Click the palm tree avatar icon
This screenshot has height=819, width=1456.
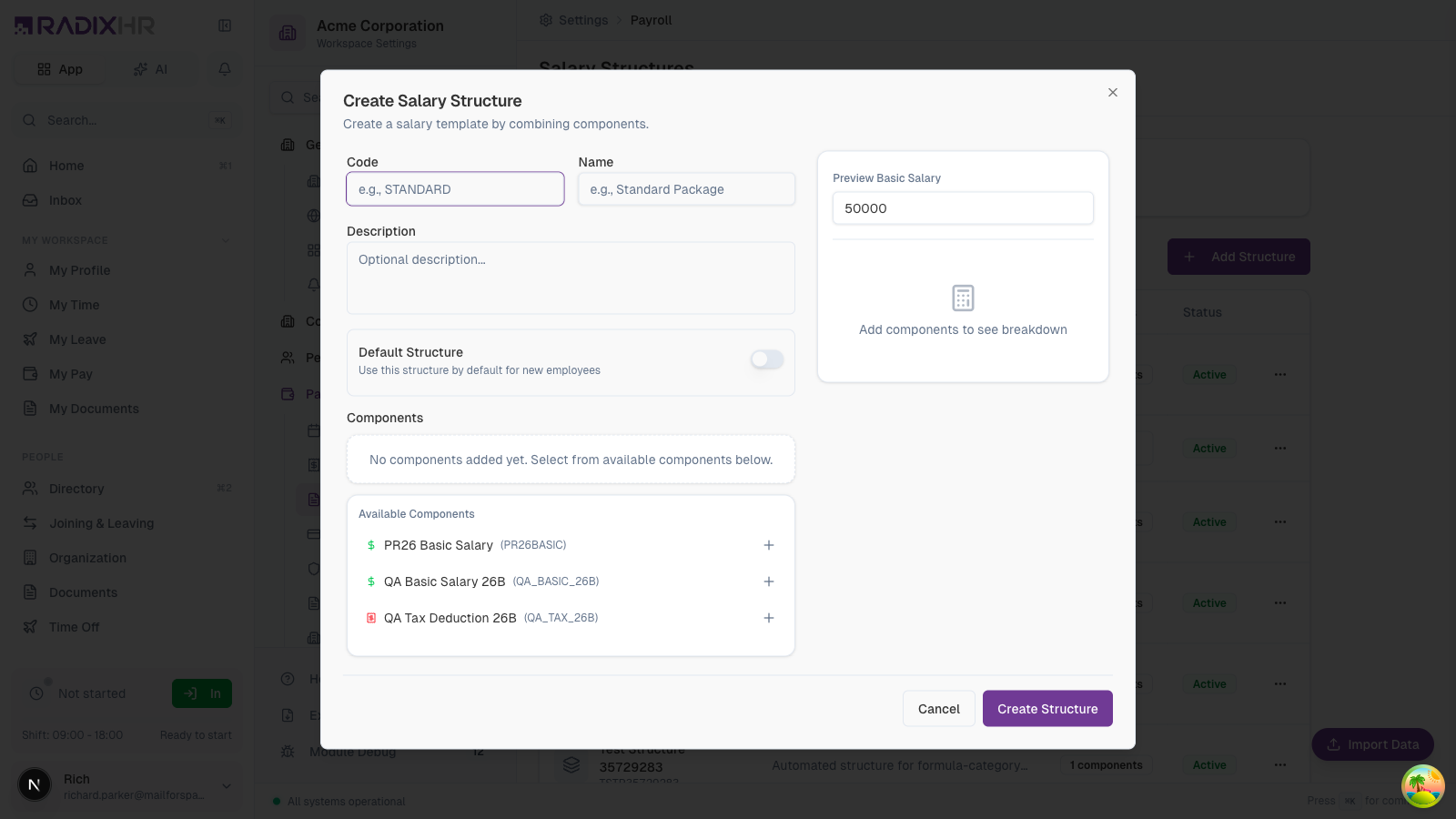click(x=1422, y=786)
